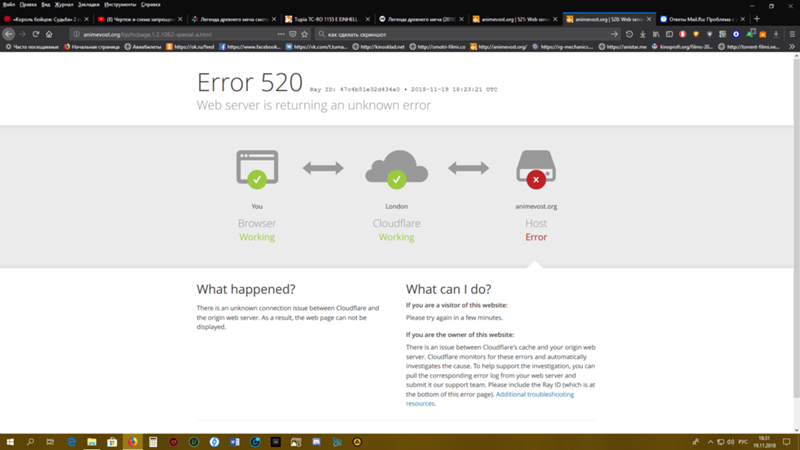Open the downloads panel
Viewport: 800px width, 450px height.
point(642,34)
